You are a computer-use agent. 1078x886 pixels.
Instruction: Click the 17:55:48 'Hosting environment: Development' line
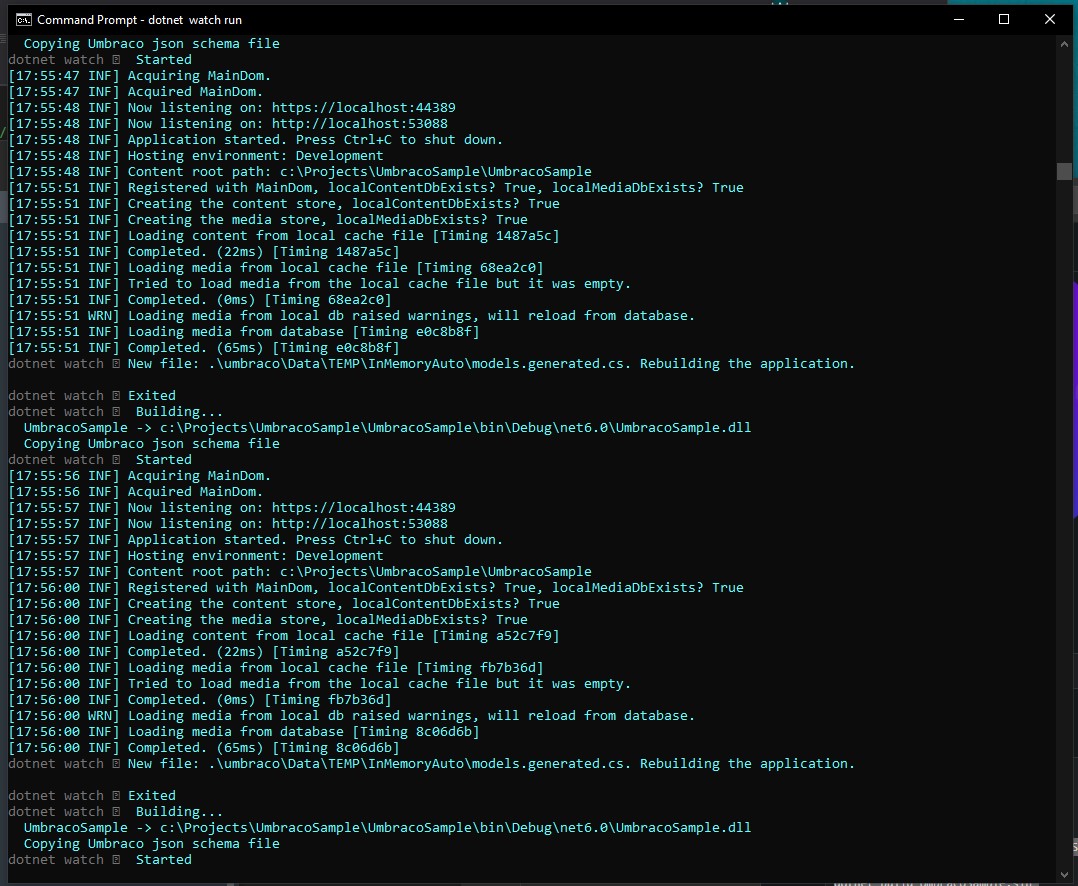coord(196,155)
